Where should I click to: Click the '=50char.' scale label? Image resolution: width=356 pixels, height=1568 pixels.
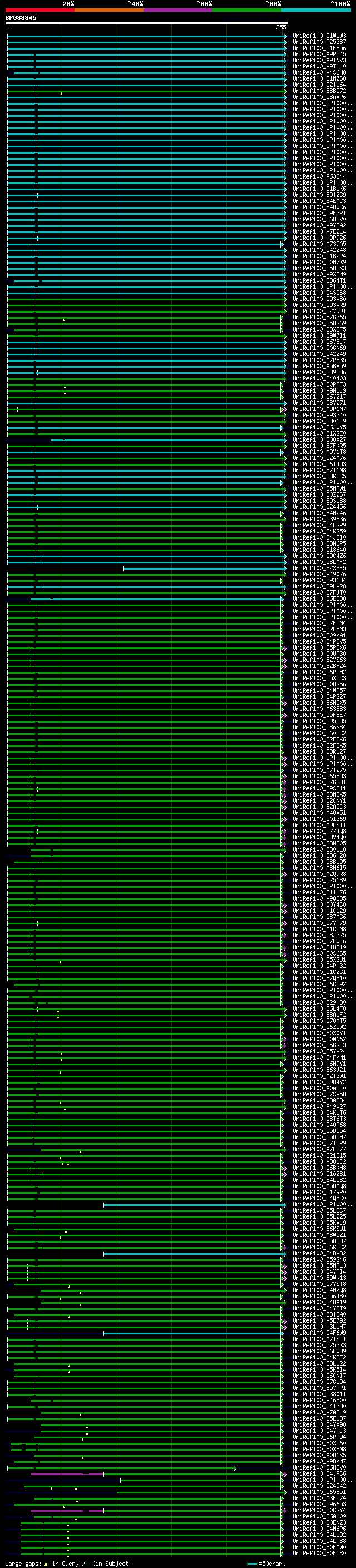click(x=271, y=1563)
